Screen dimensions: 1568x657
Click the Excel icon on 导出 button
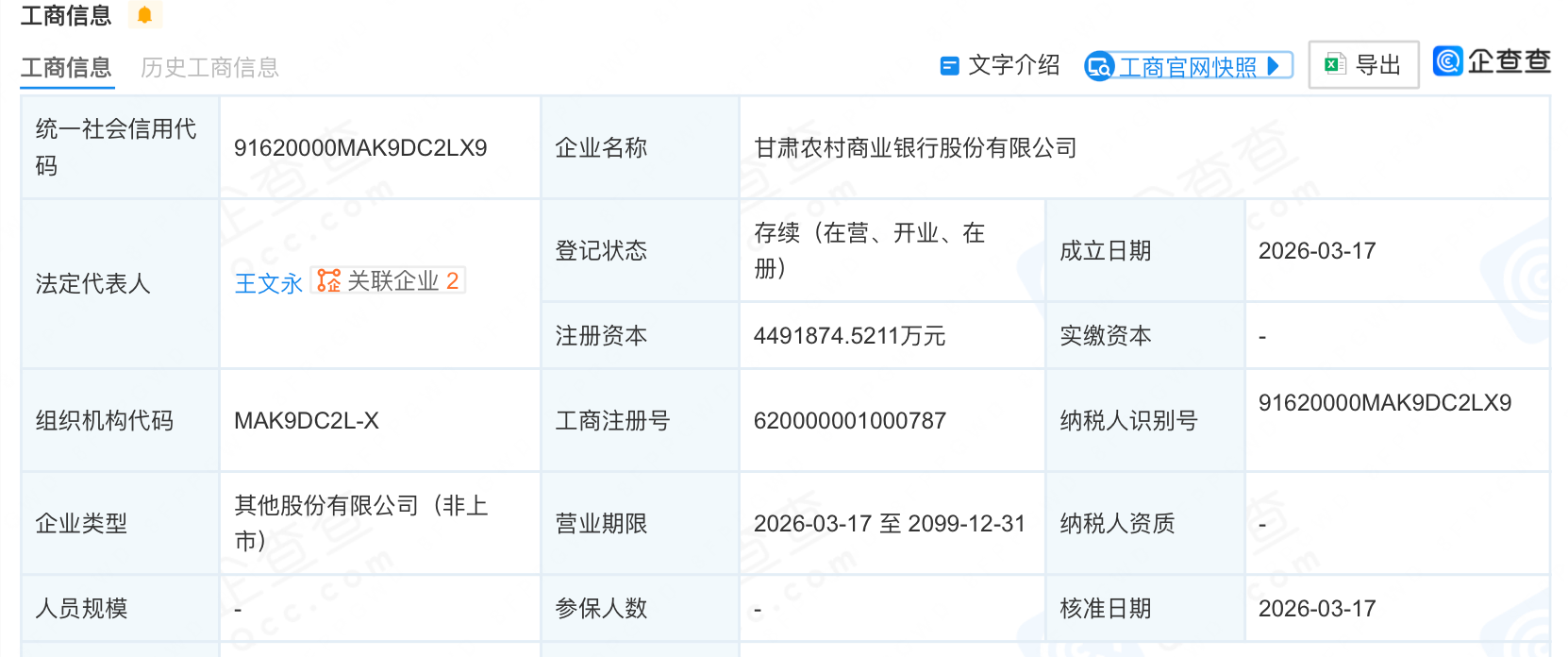[x=1334, y=64]
